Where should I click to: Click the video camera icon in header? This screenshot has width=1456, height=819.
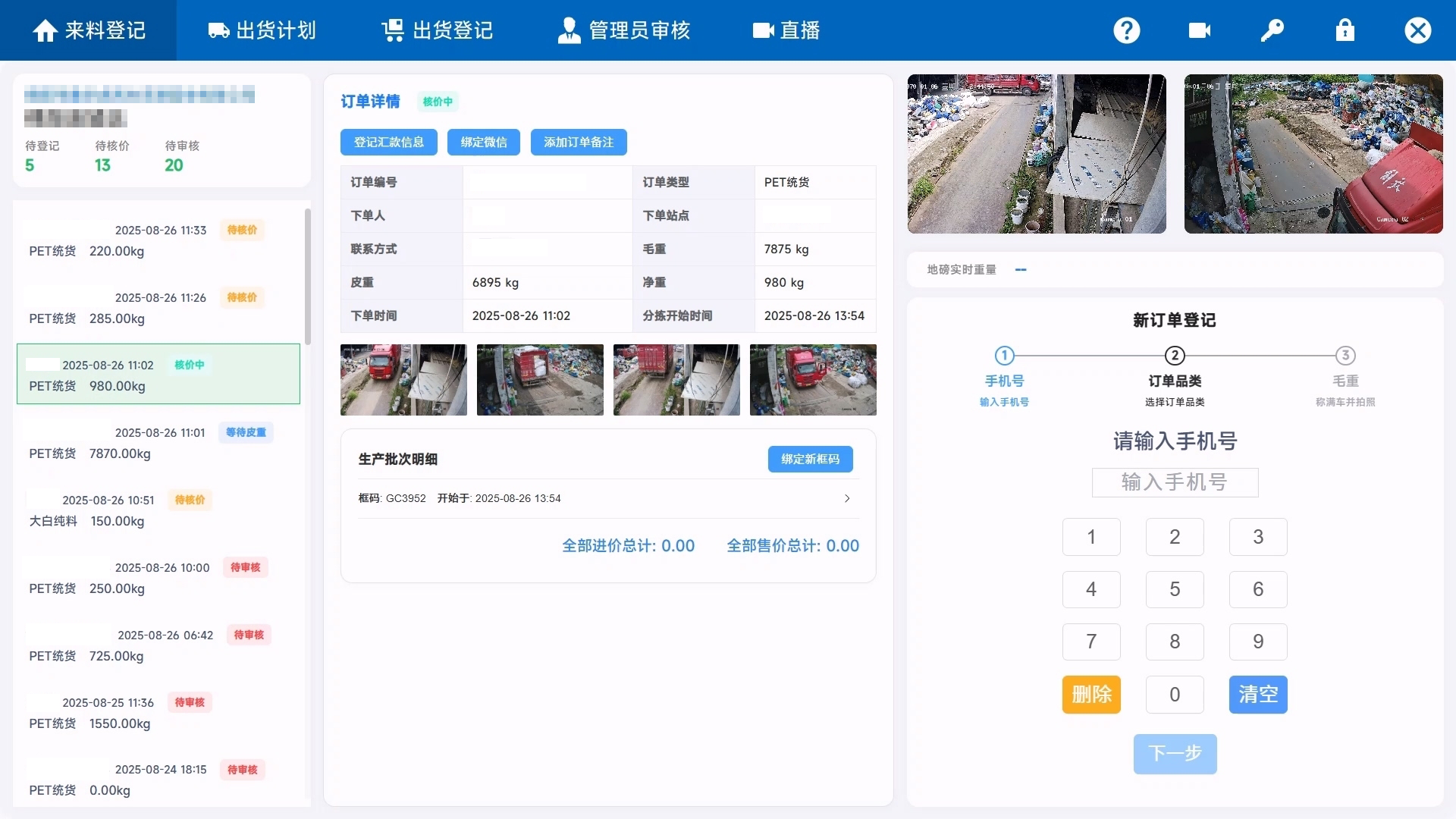pos(1199,30)
